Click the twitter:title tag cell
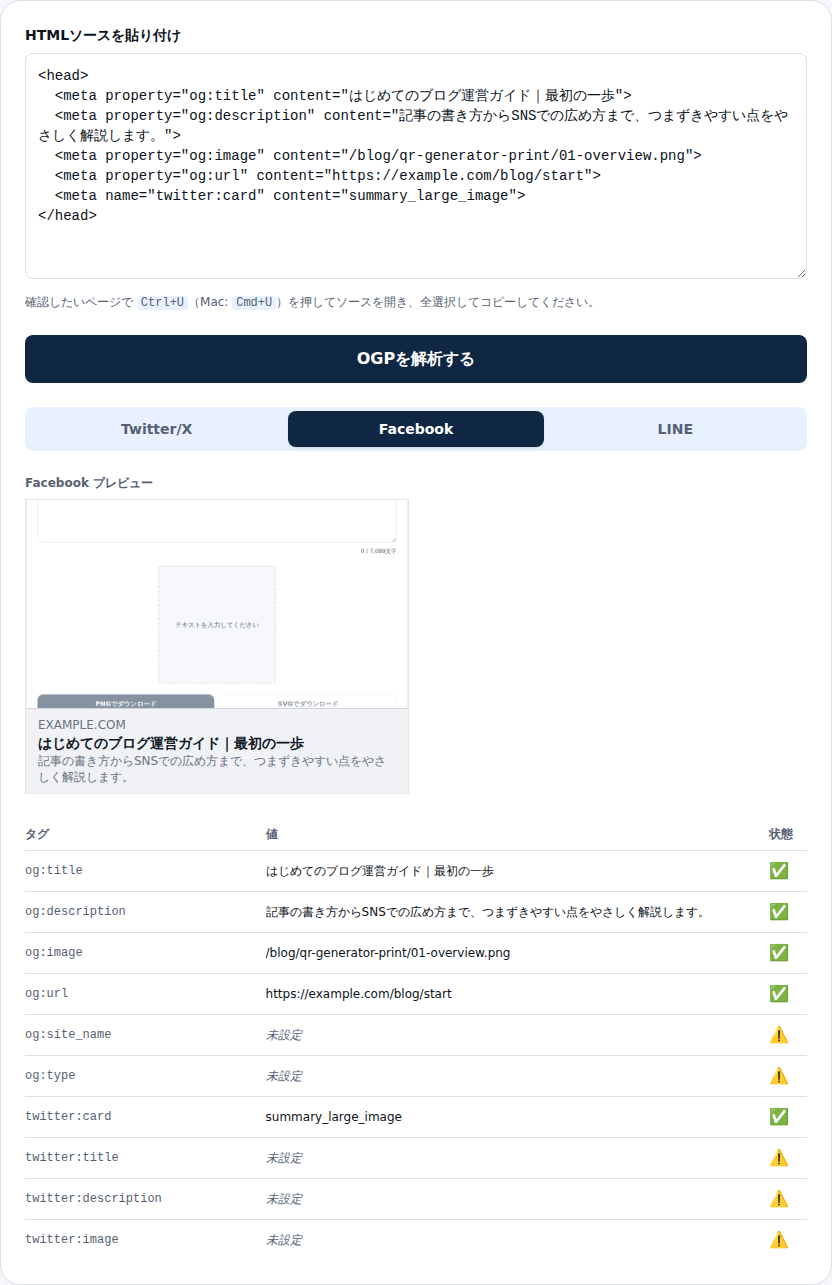Screen dimensions: 832x1285 pos(72,1158)
